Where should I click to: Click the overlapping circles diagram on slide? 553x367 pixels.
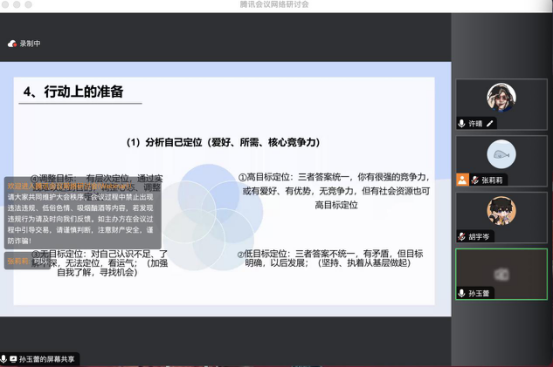tap(211, 217)
